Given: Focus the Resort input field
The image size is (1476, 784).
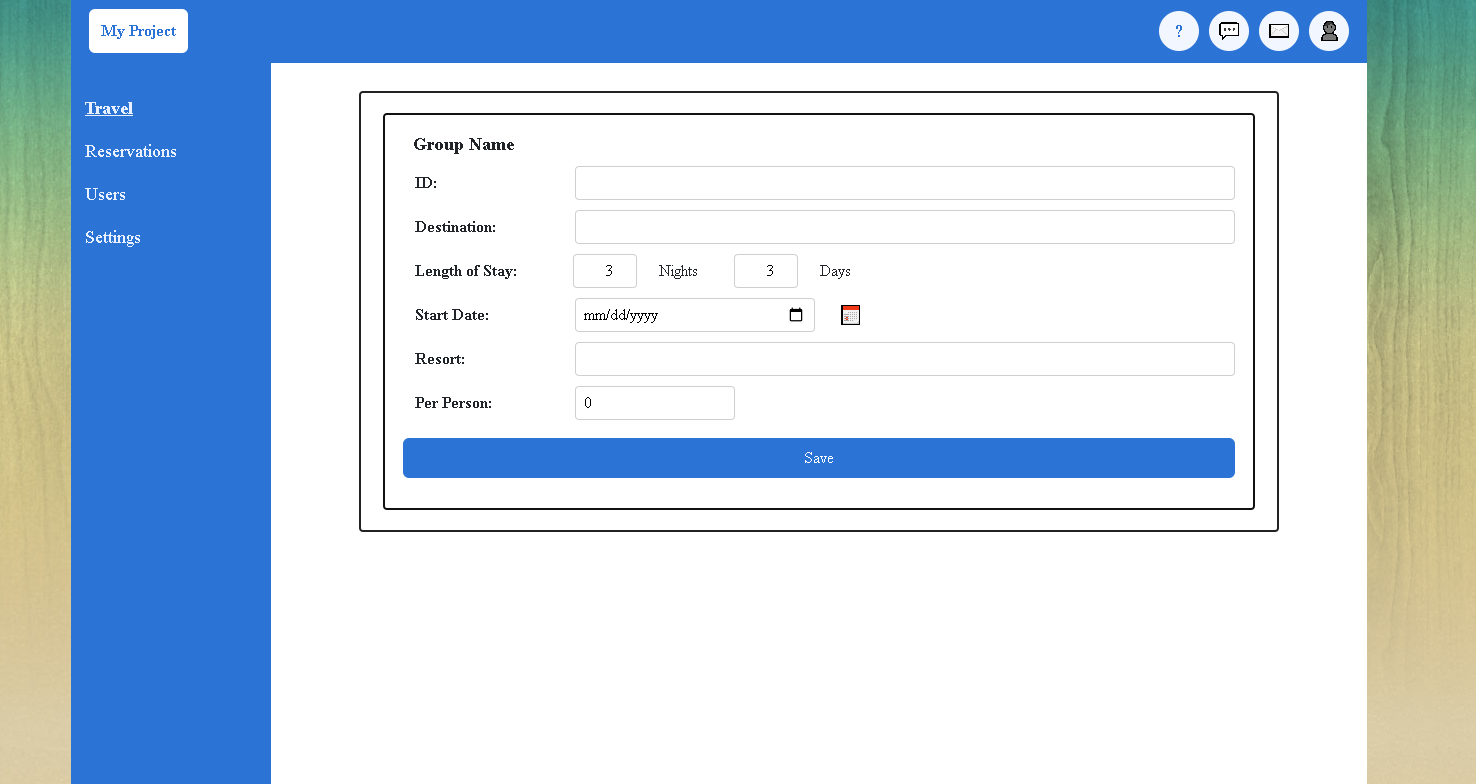Looking at the screenshot, I should [905, 359].
